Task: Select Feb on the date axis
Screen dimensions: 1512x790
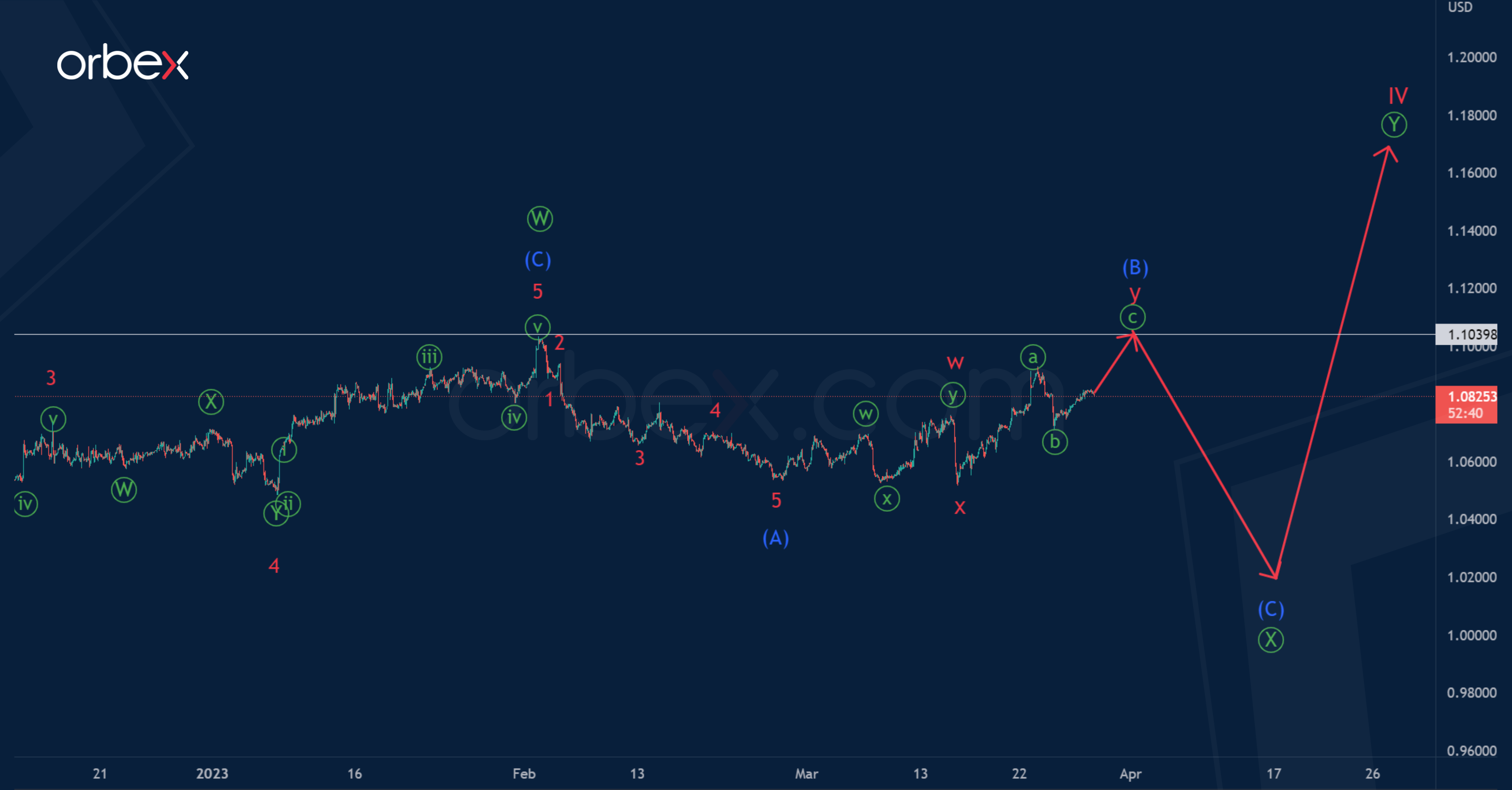Action: [524, 774]
